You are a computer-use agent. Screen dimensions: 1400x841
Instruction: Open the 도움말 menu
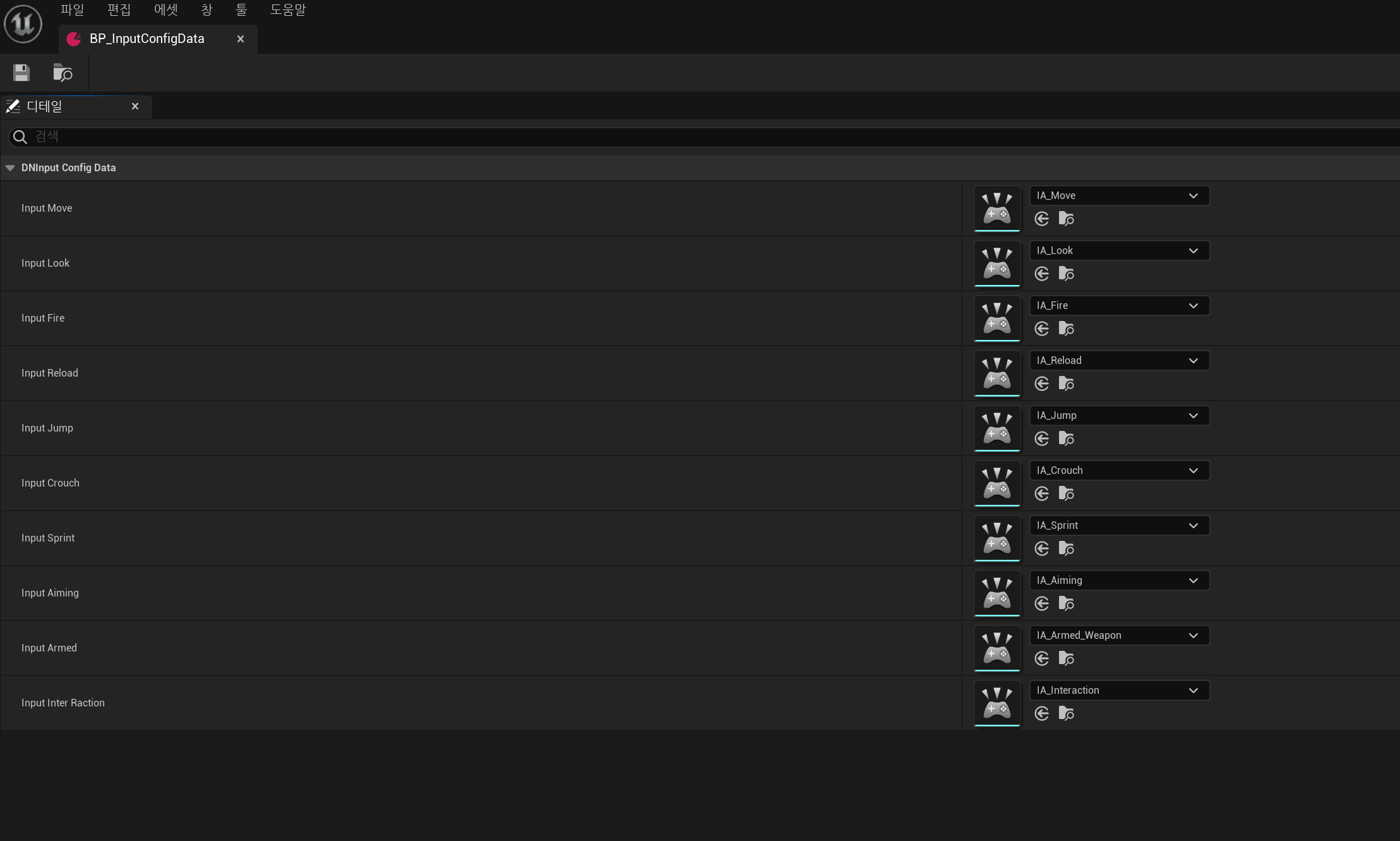click(x=287, y=9)
